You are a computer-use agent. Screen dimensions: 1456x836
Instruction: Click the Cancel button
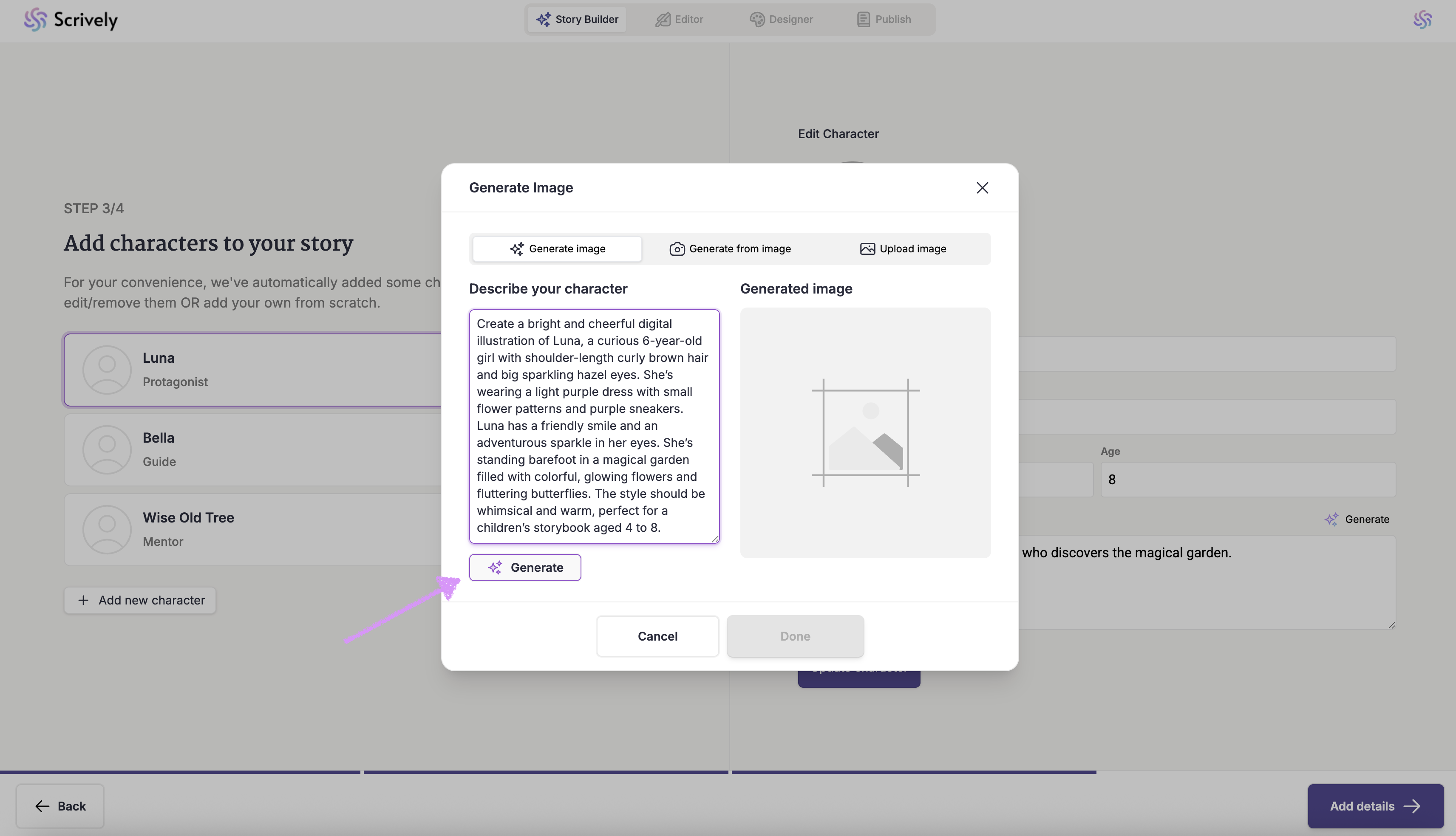(657, 636)
